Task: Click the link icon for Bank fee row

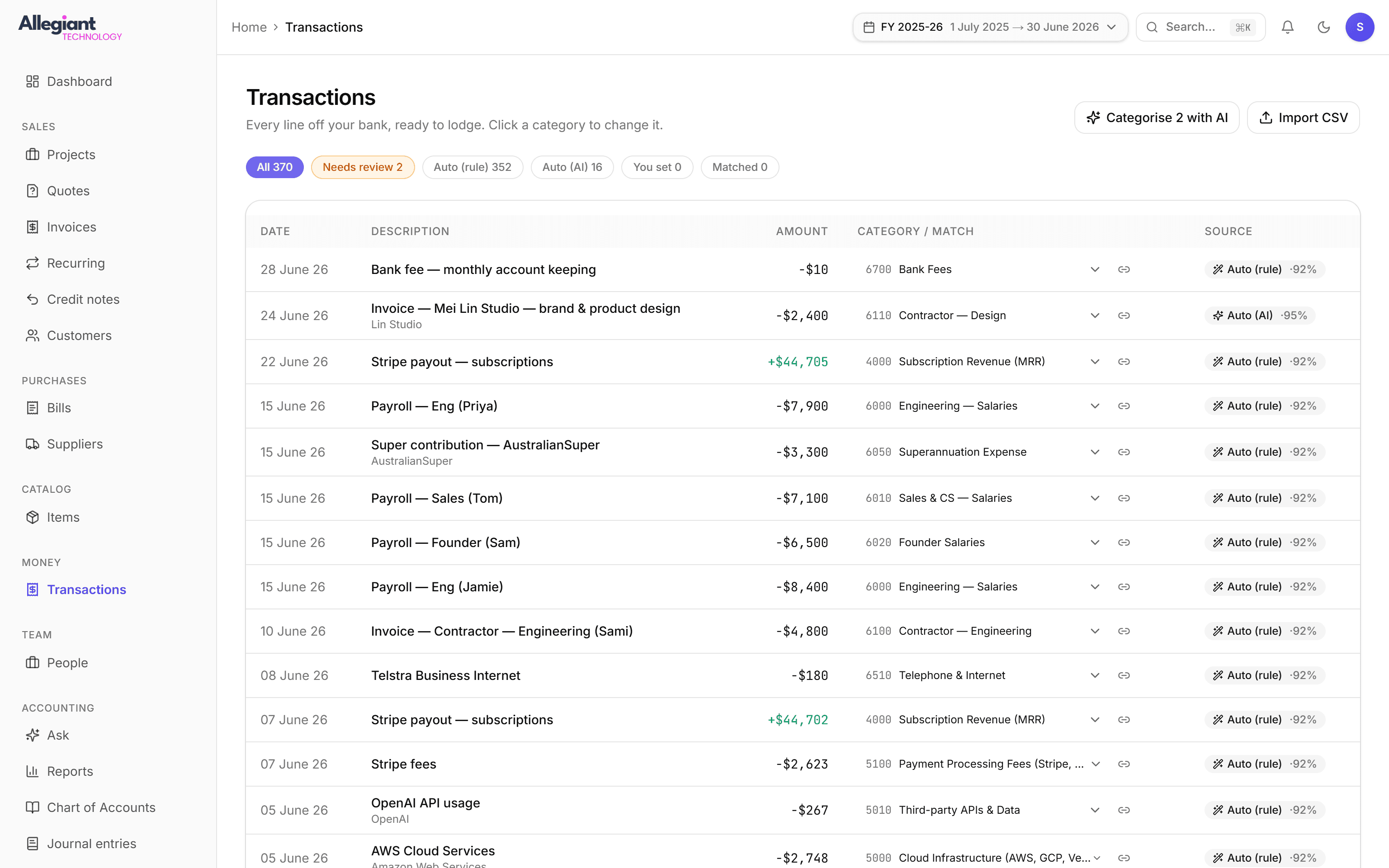Action: coord(1124,269)
